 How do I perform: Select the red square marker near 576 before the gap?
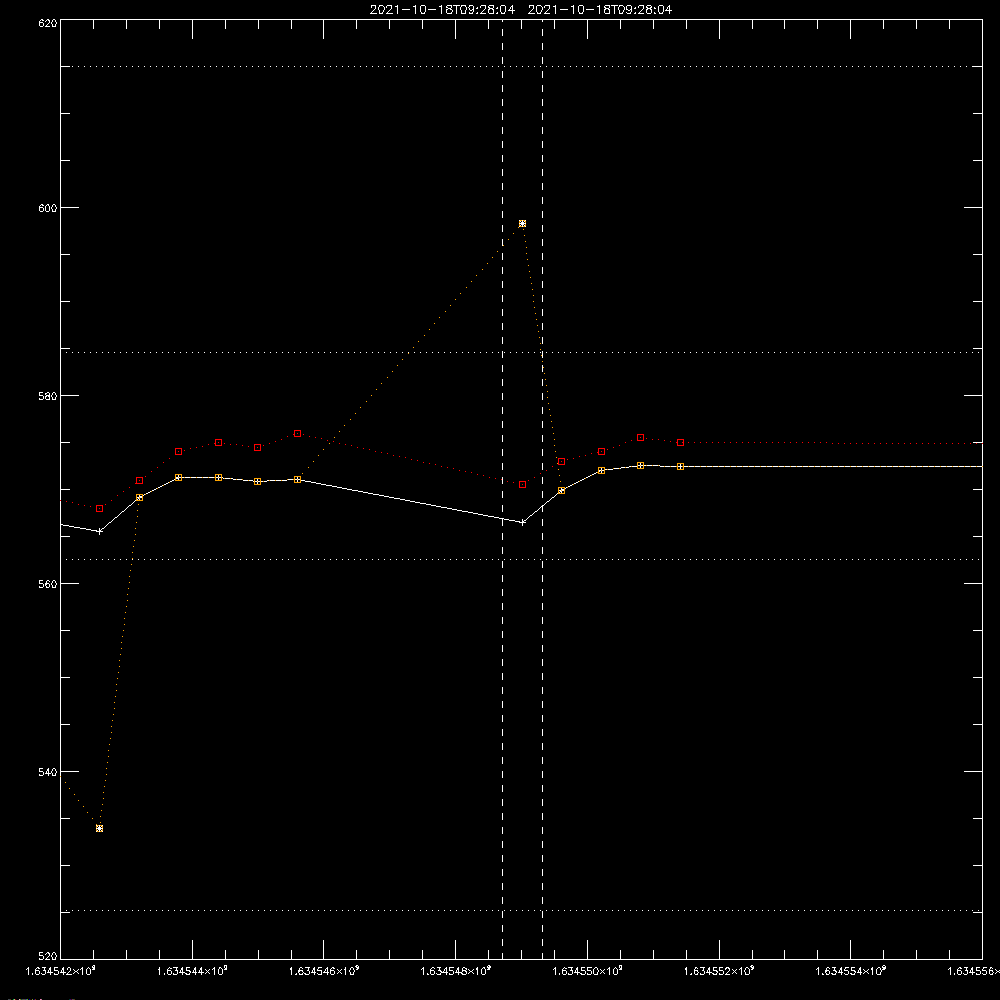pyautogui.click(x=297, y=434)
